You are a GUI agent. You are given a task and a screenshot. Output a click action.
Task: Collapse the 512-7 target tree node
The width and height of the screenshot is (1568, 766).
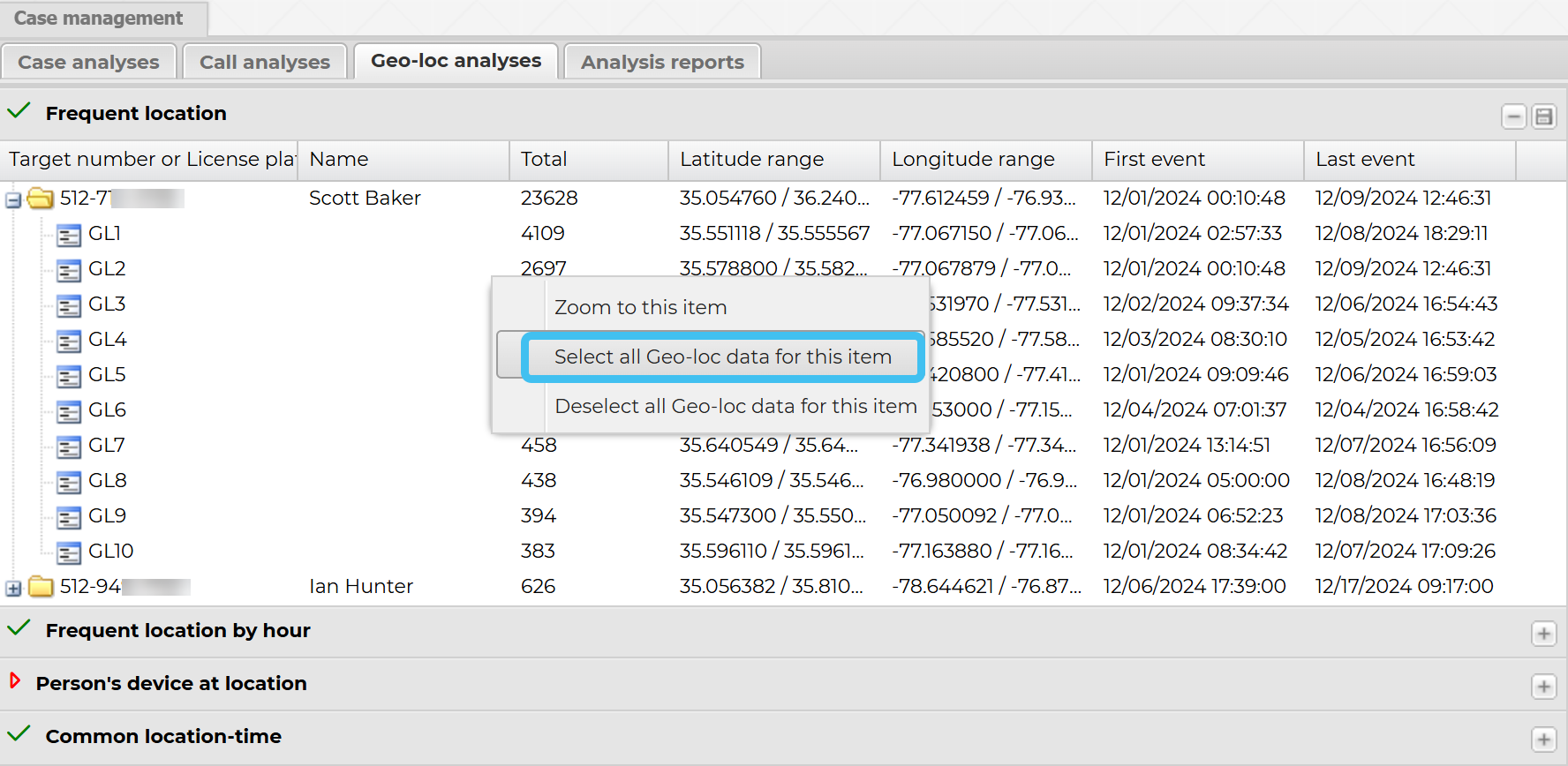point(13,200)
